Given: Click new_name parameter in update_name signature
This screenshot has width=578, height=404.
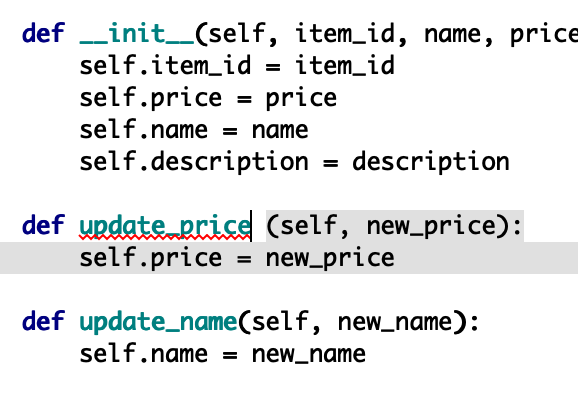Looking at the screenshot, I should click(395, 321).
